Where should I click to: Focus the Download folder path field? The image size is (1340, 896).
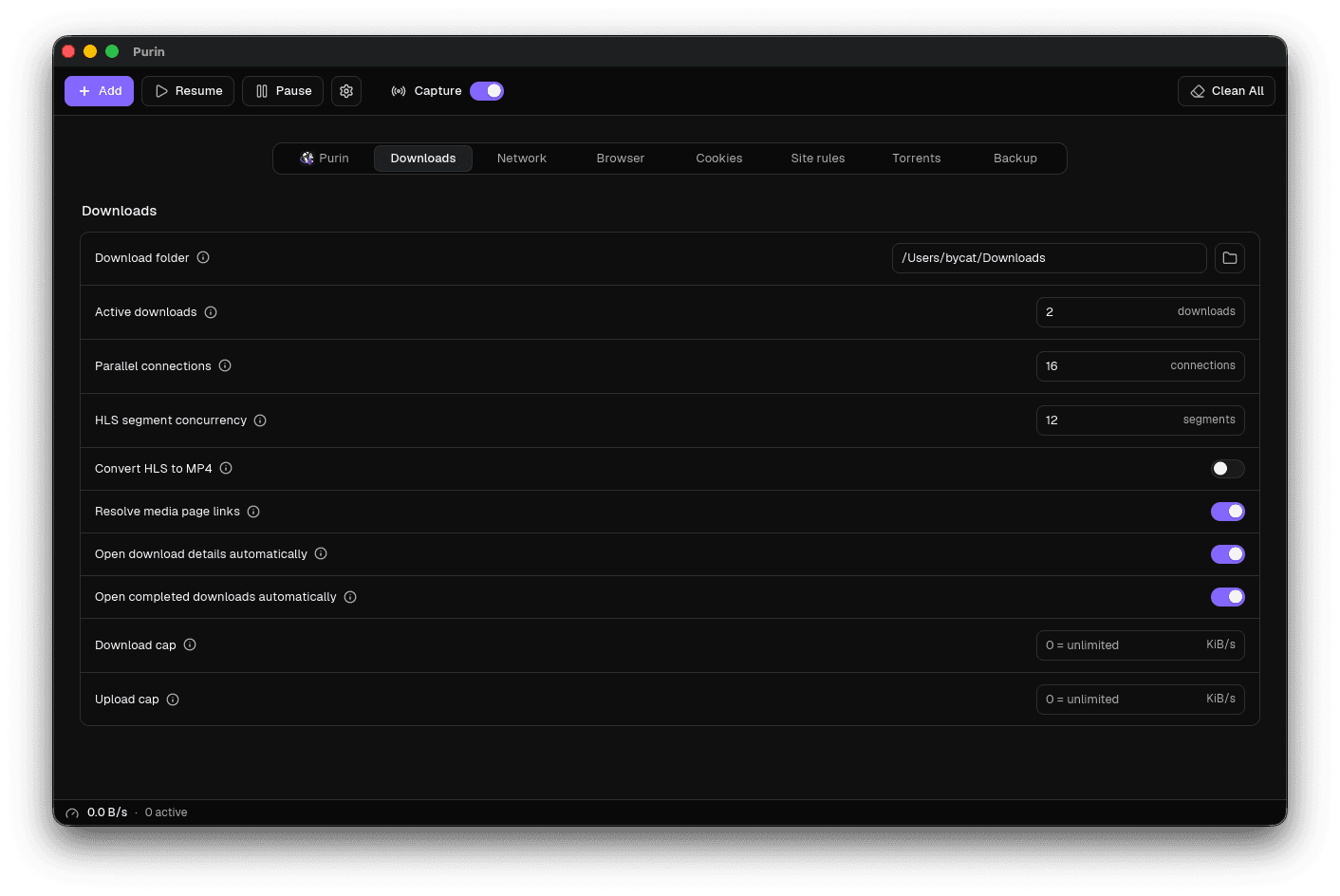coord(1050,258)
